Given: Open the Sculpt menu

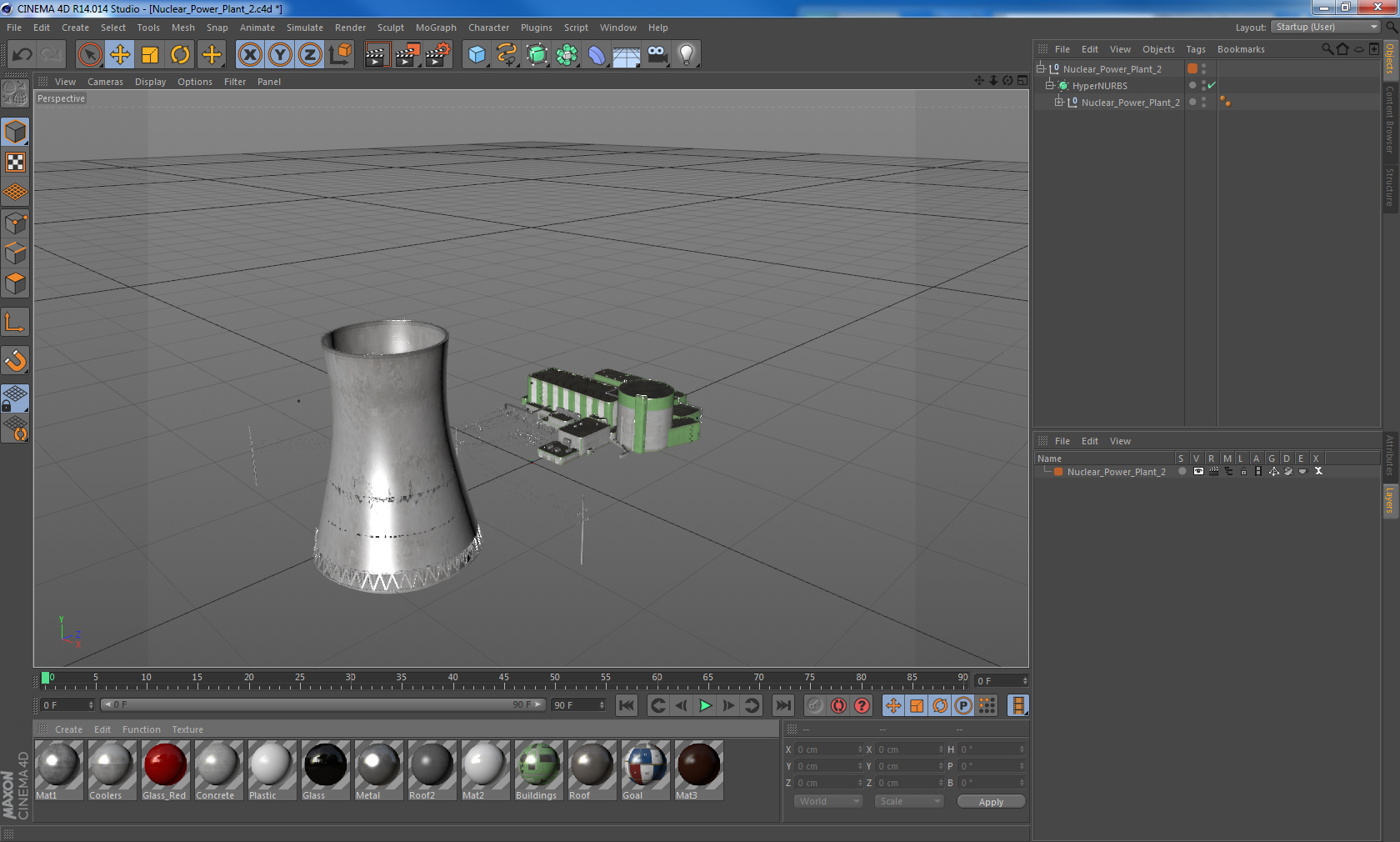Looking at the screenshot, I should pyautogui.click(x=390, y=28).
